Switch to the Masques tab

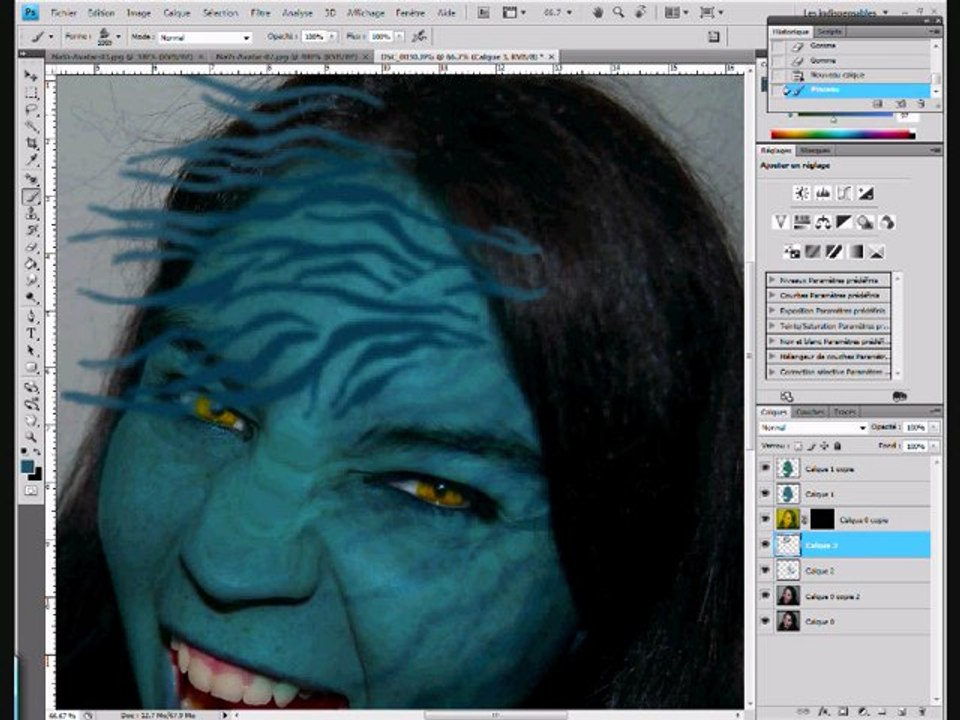(816, 150)
